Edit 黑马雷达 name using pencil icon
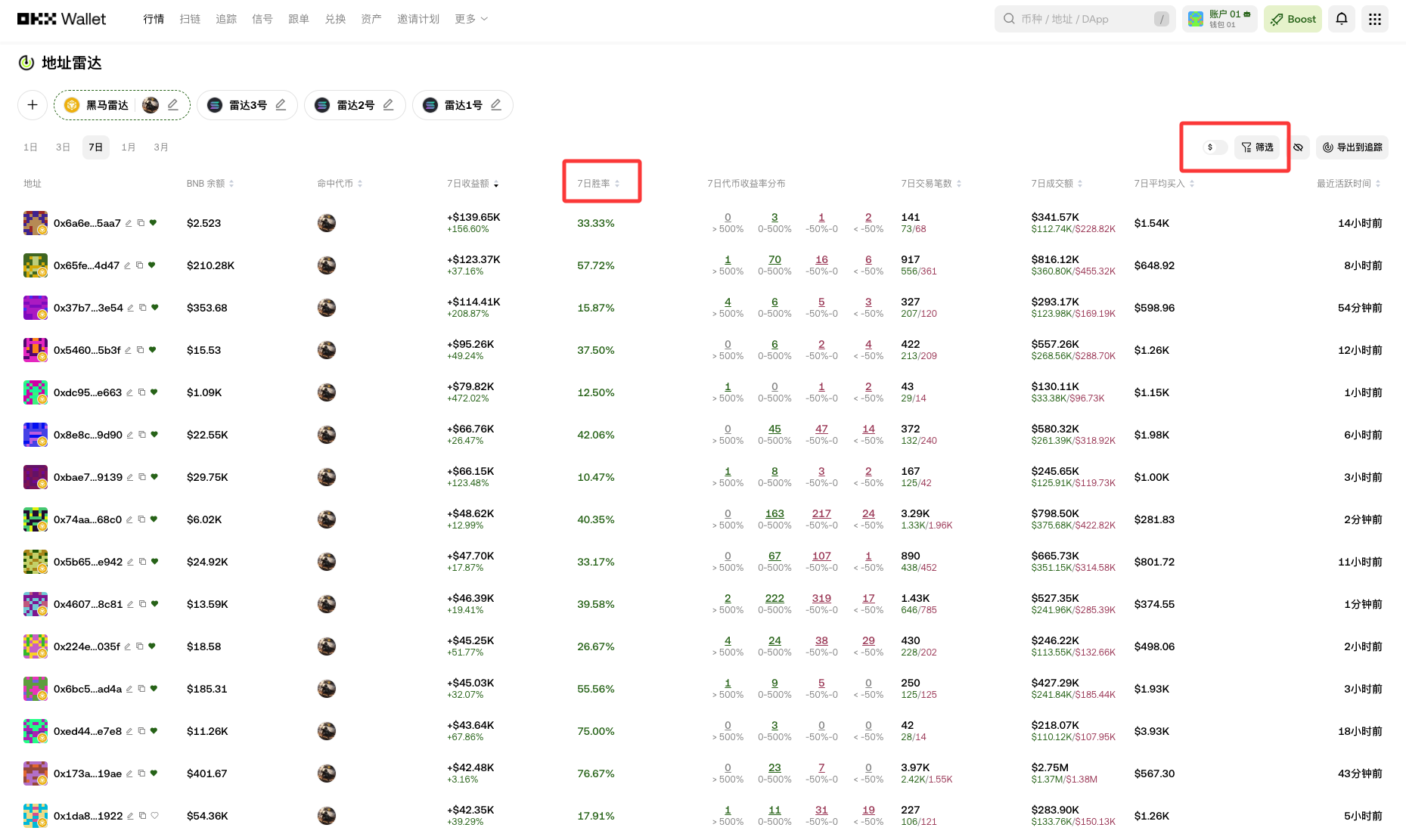Viewport: 1406px width, 840px height. 172,105
